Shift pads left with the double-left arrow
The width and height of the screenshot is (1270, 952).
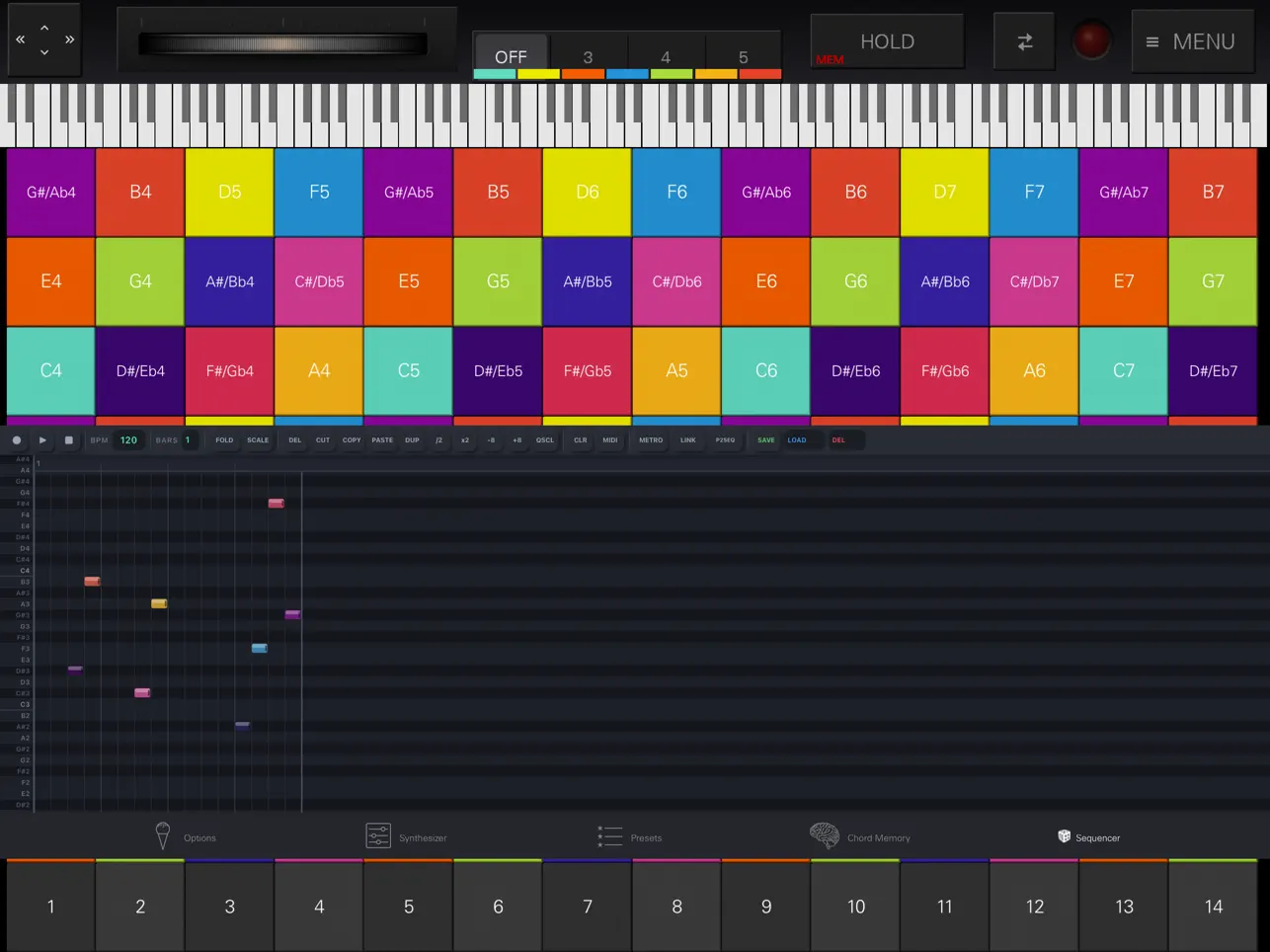(20, 40)
